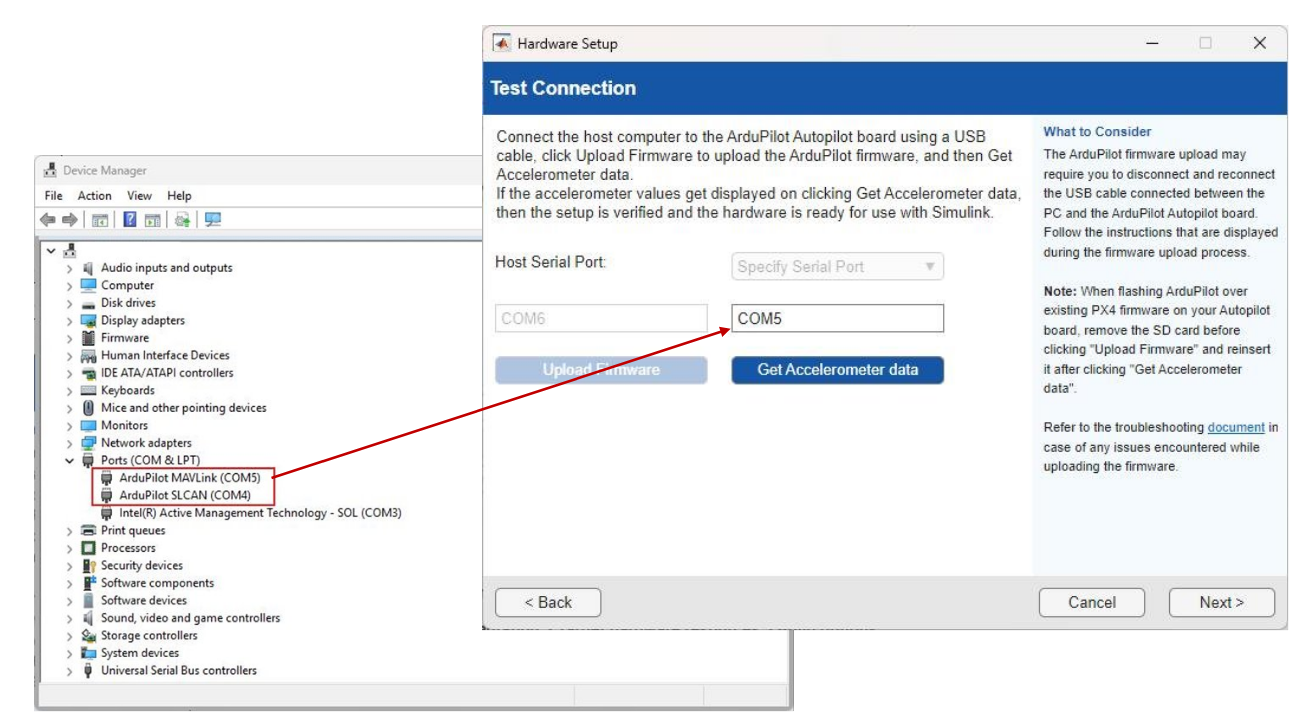Click the COM5 serial port text field
The image size is (1314, 726).
(x=837, y=319)
